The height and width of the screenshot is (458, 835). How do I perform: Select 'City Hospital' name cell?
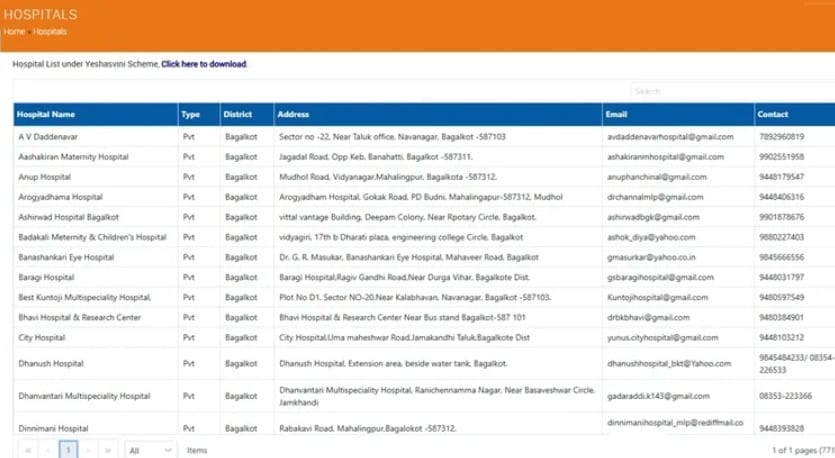(42, 338)
